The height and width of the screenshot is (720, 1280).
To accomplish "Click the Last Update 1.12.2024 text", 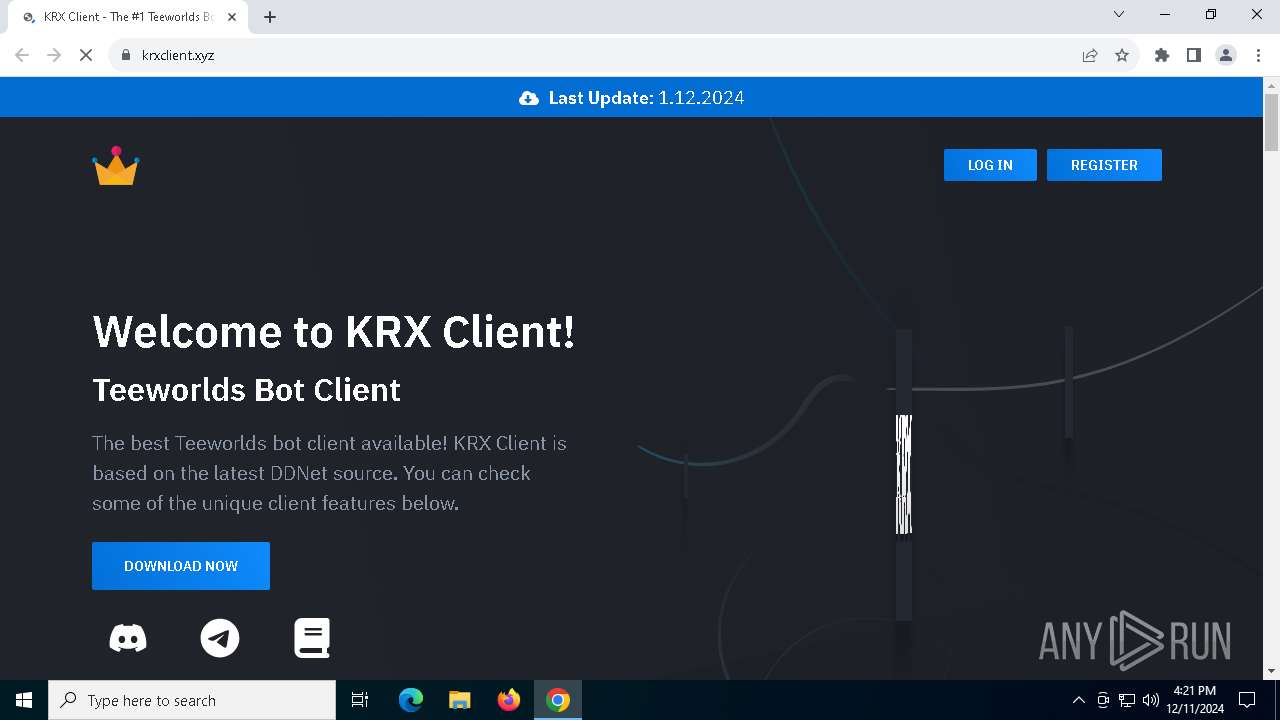I will pos(646,98).
